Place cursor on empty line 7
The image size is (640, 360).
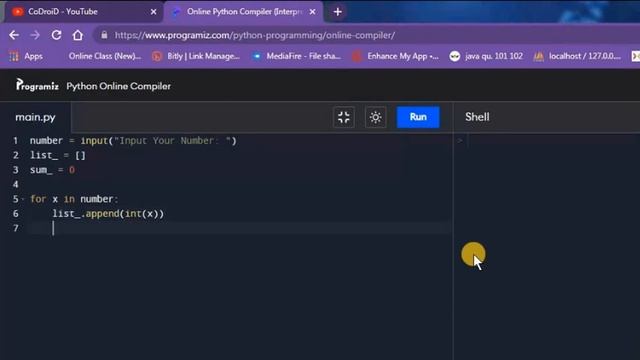[240, 228]
